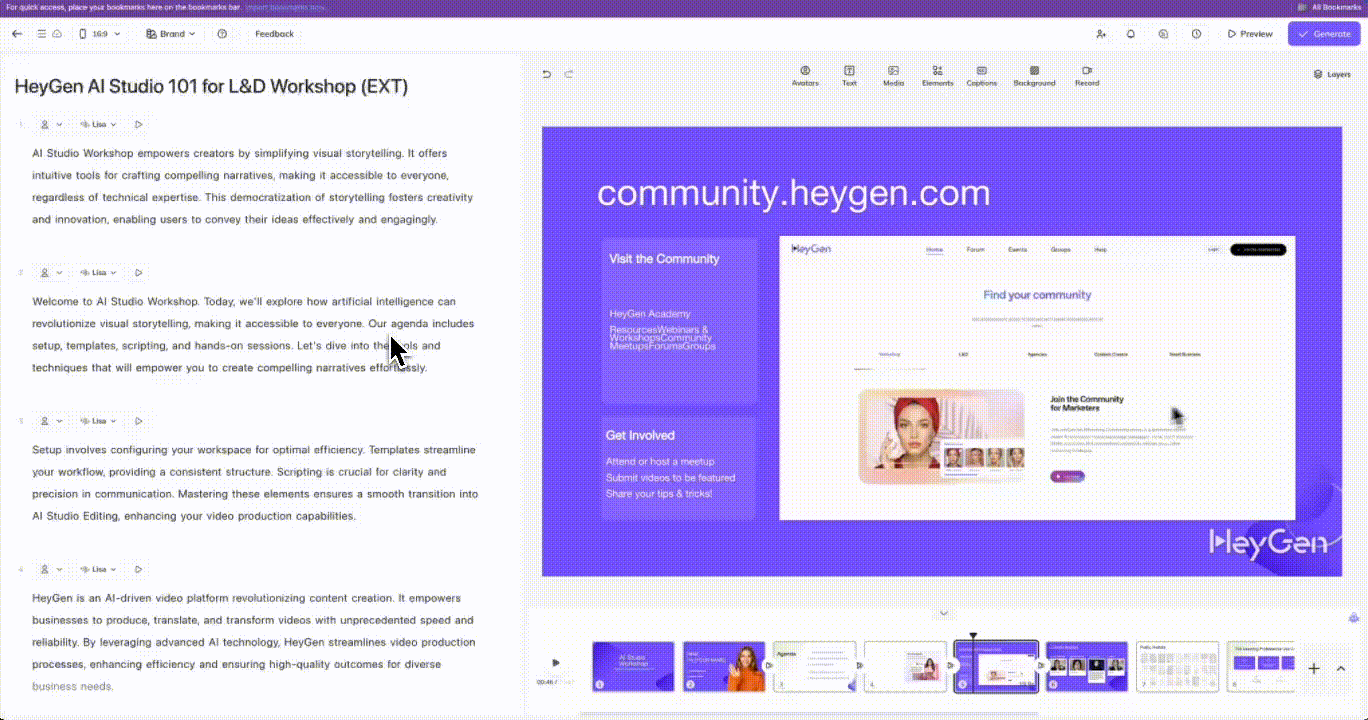Click the help question mark icon
The width and height of the screenshot is (1368, 720).
click(x=222, y=34)
